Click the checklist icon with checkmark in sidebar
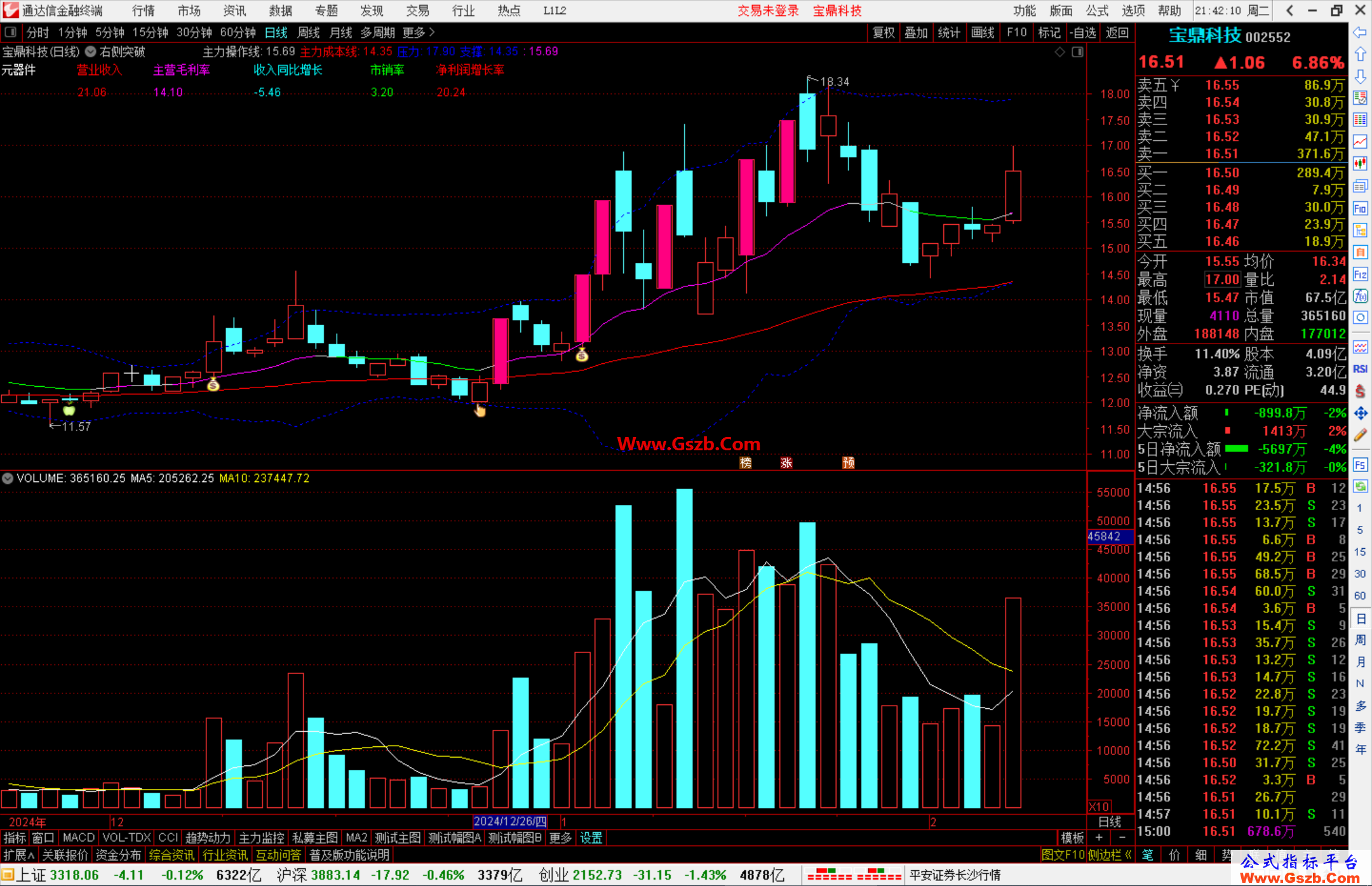 1360,98
